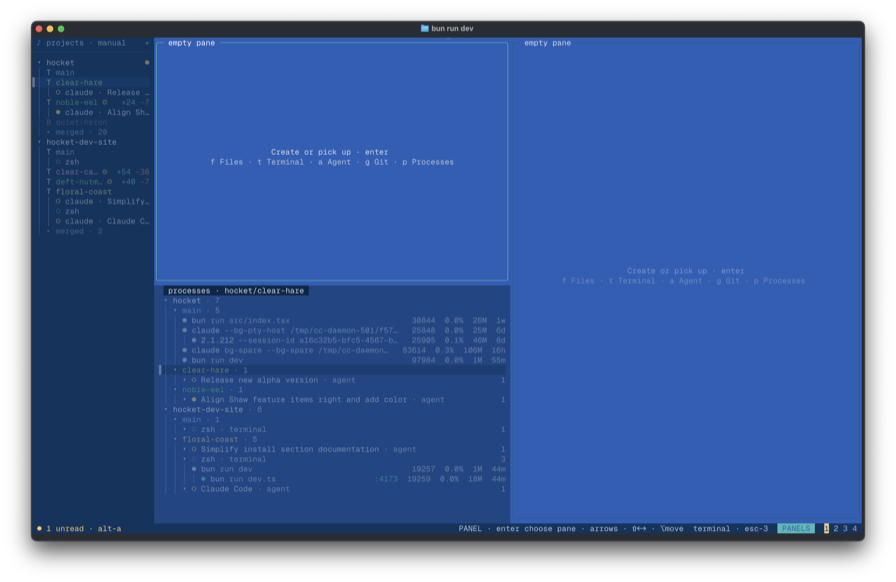Click the ring icon beside Release new alpha version
Viewport: 896px width, 582px height.
click(194, 380)
